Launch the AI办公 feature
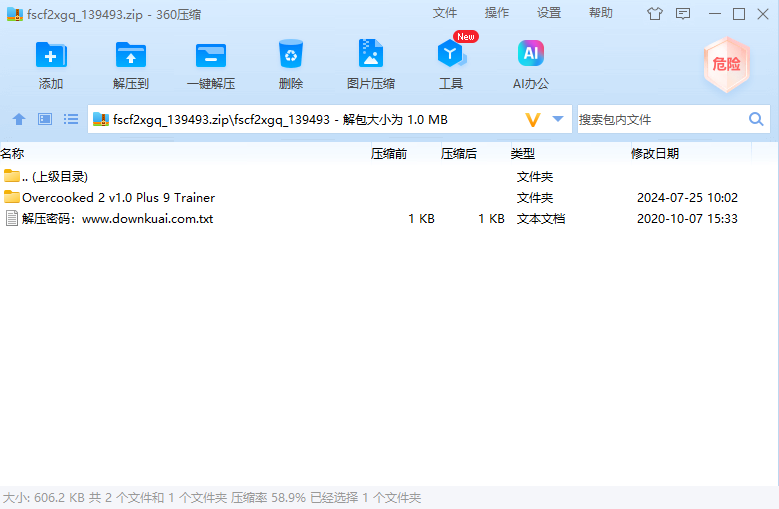The height and width of the screenshot is (509, 779). coord(531,53)
